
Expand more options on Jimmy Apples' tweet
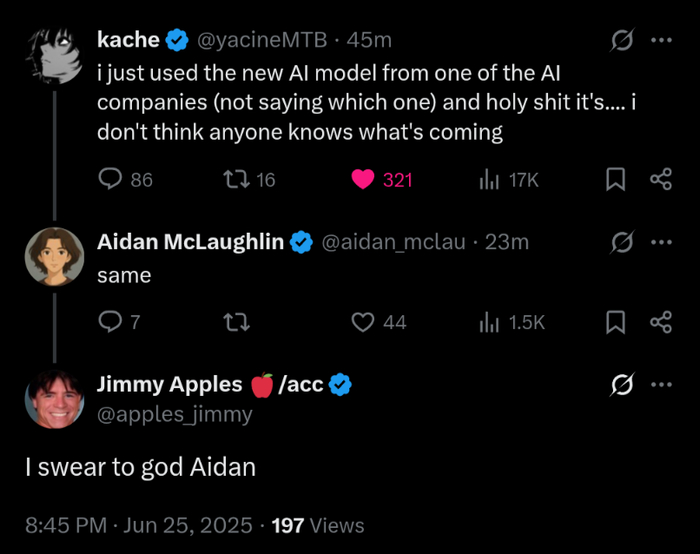point(661,385)
